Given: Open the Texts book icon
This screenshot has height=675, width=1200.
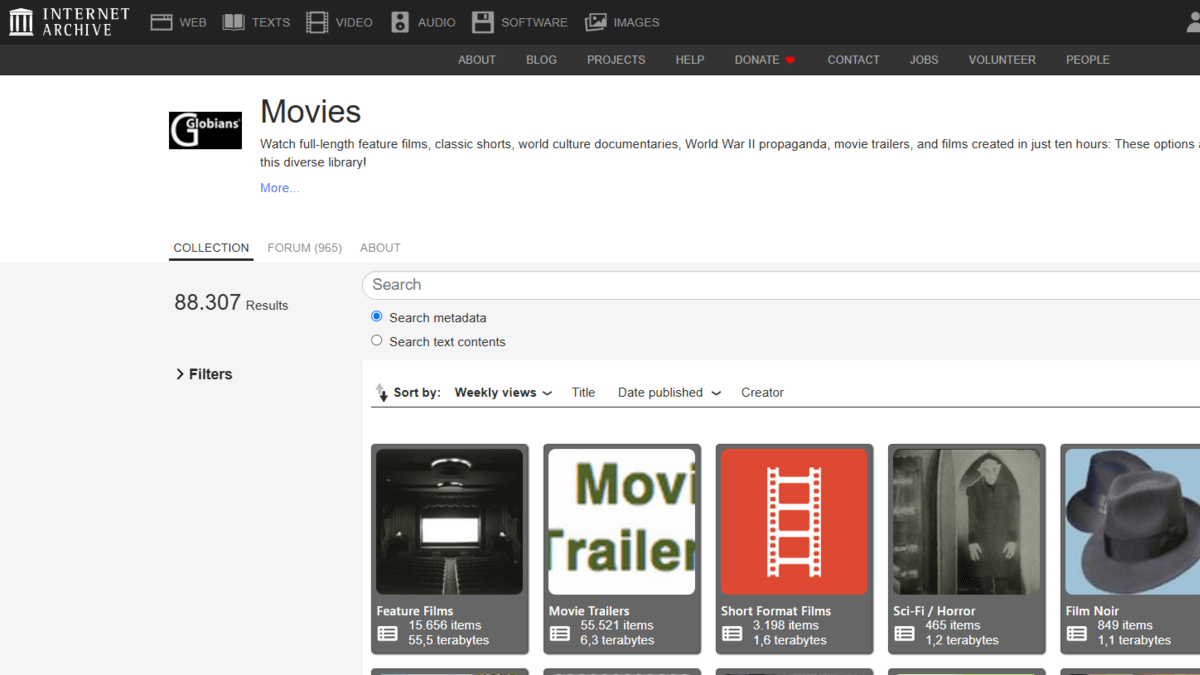Looking at the screenshot, I should pos(233,22).
